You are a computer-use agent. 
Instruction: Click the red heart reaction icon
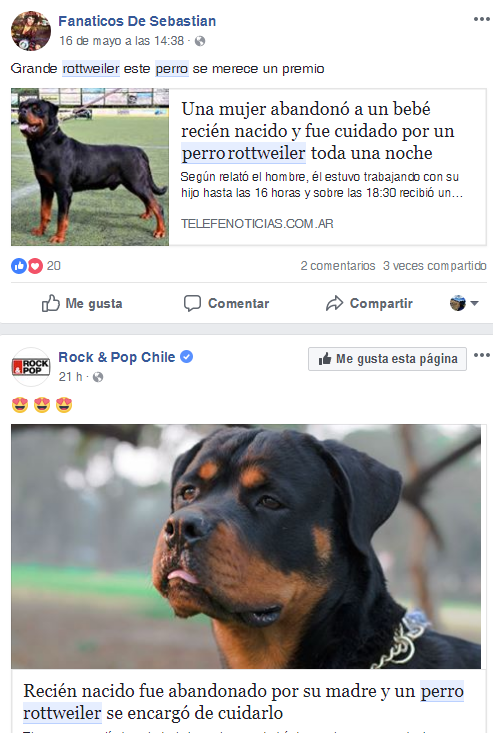[35, 266]
